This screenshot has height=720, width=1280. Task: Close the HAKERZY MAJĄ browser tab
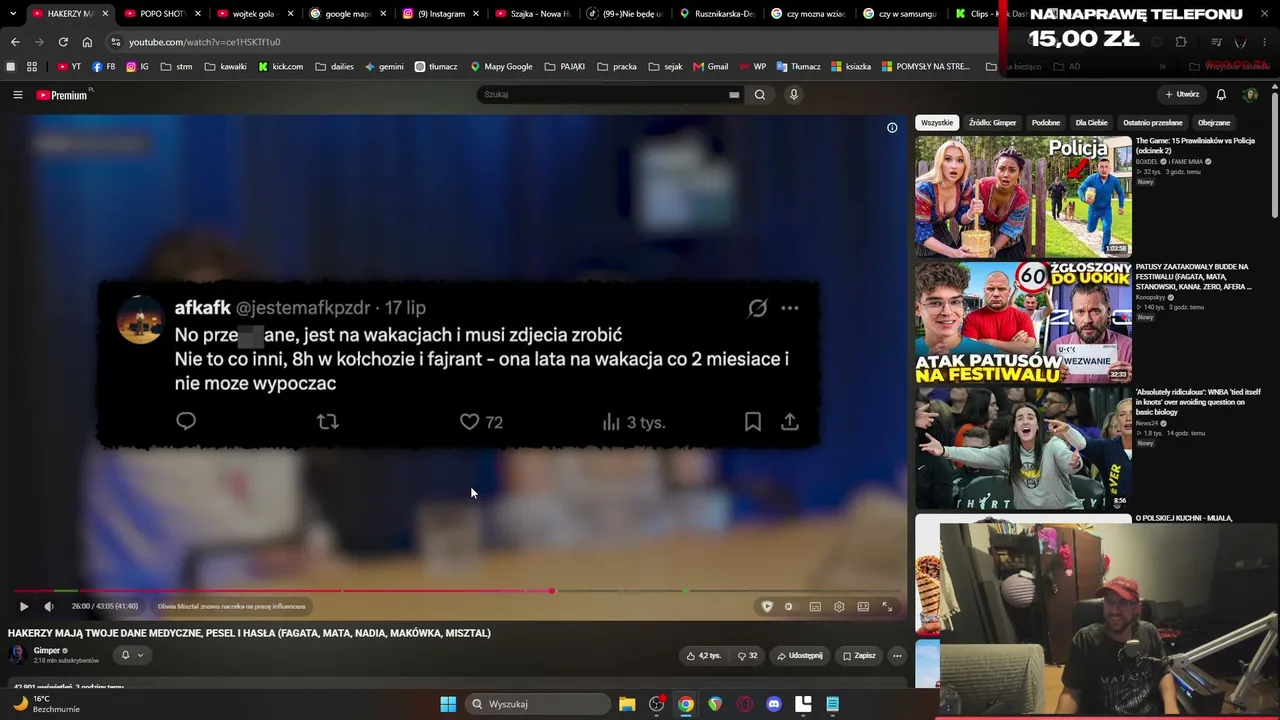[105, 14]
